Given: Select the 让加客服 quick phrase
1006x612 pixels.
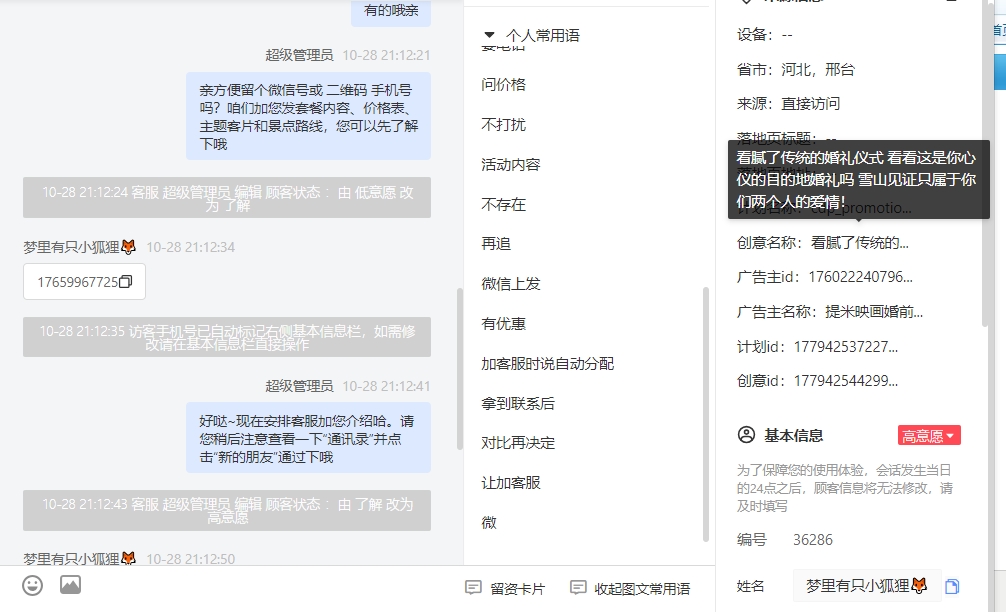Looking at the screenshot, I should pyautogui.click(x=511, y=482).
